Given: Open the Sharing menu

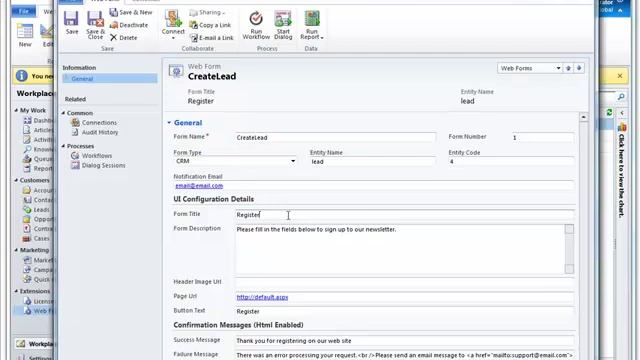Looking at the screenshot, I should pyautogui.click(x=207, y=13).
